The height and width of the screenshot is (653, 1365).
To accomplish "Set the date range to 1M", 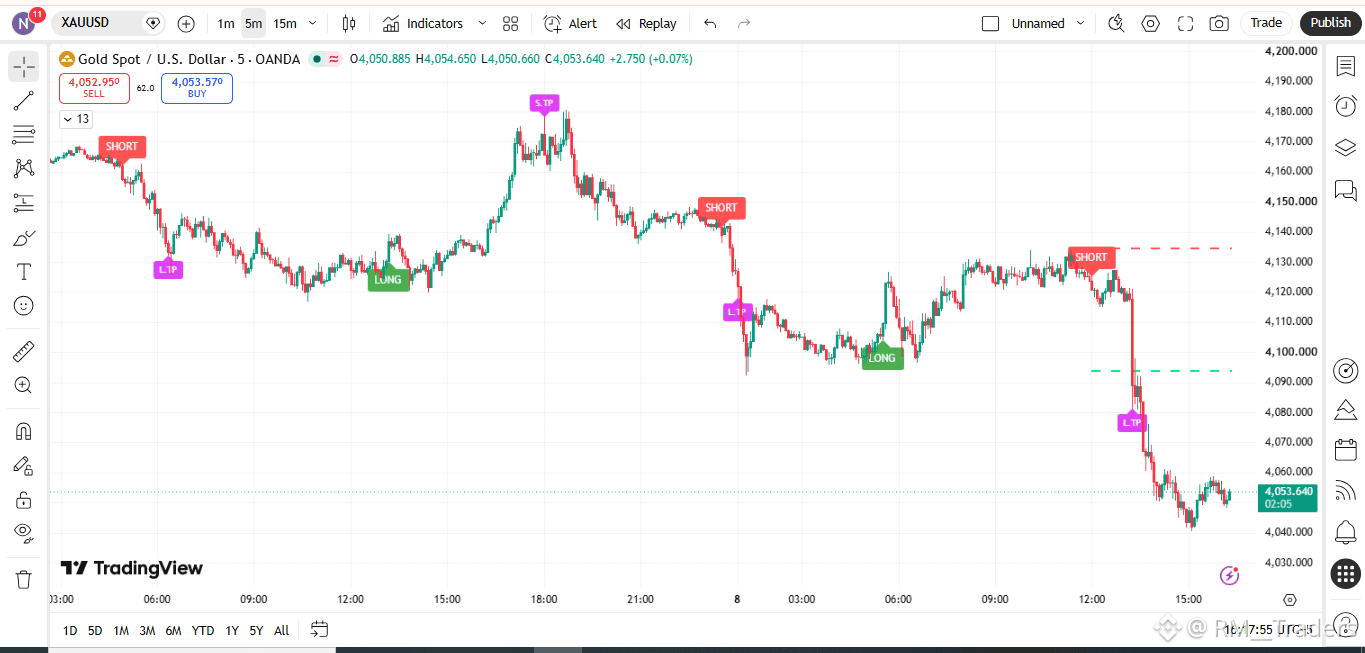I will pyautogui.click(x=121, y=630).
